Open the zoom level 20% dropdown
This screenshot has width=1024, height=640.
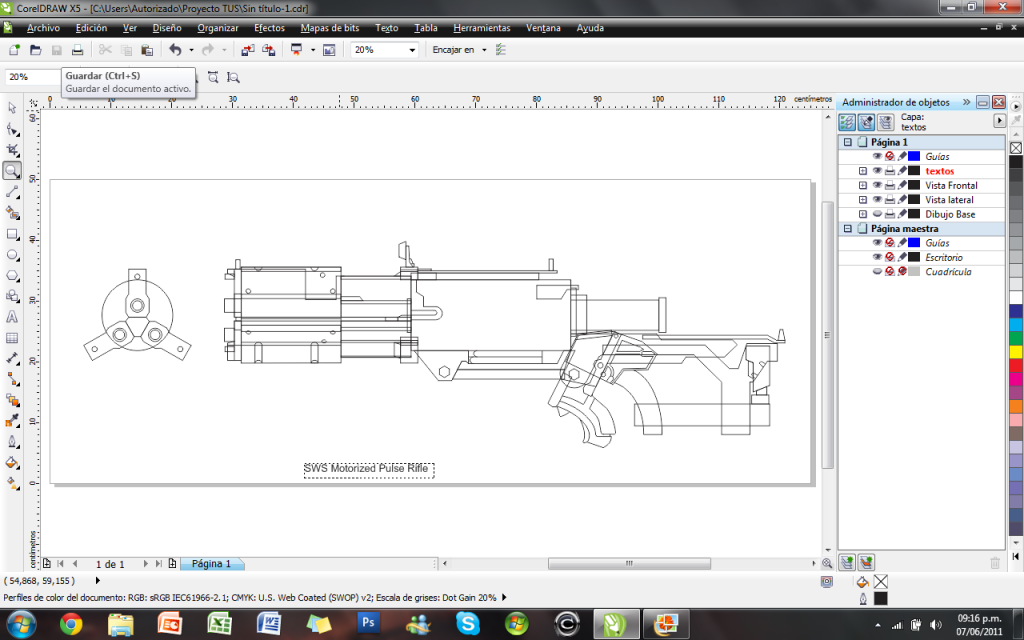[x=412, y=50]
